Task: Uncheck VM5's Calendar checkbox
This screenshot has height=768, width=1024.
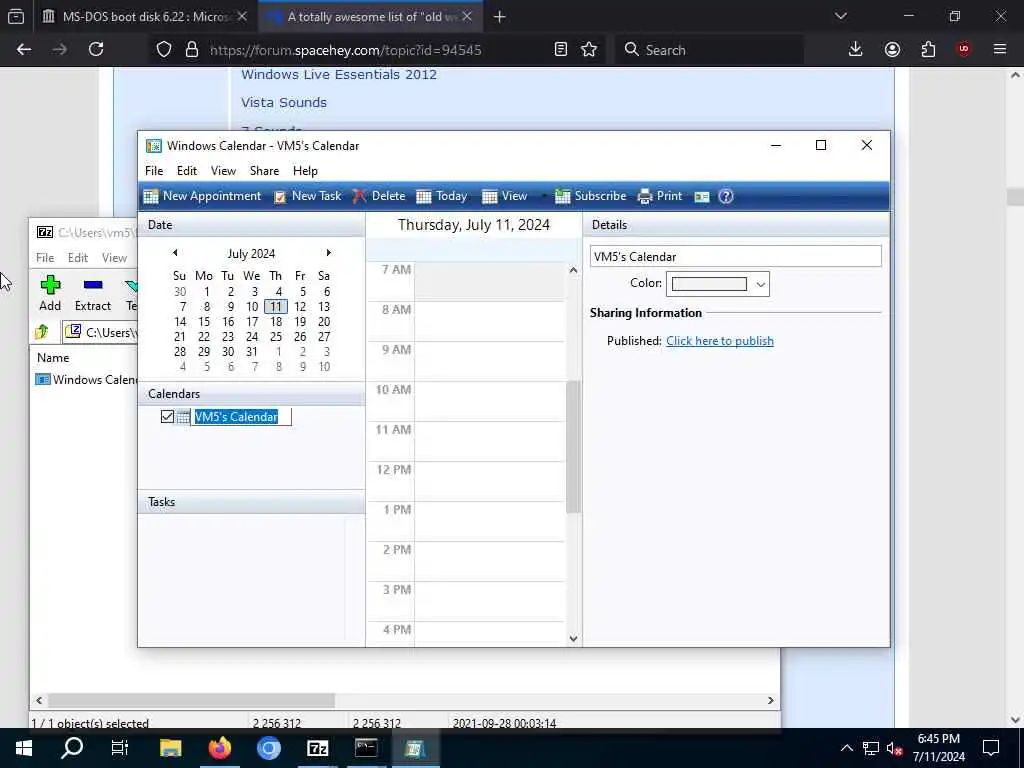Action: tap(167, 417)
